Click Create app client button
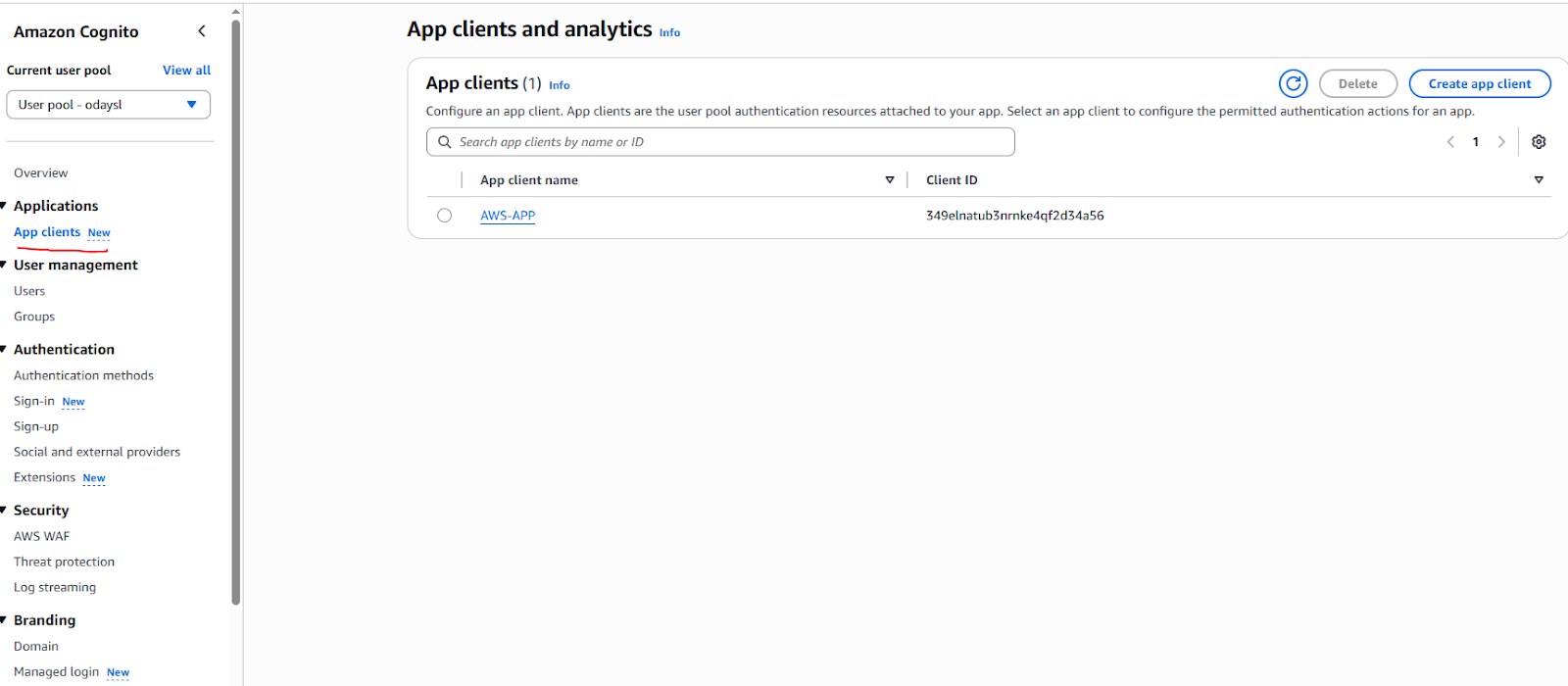This screenshot has width=1568, height=686. pos(1479,84)
